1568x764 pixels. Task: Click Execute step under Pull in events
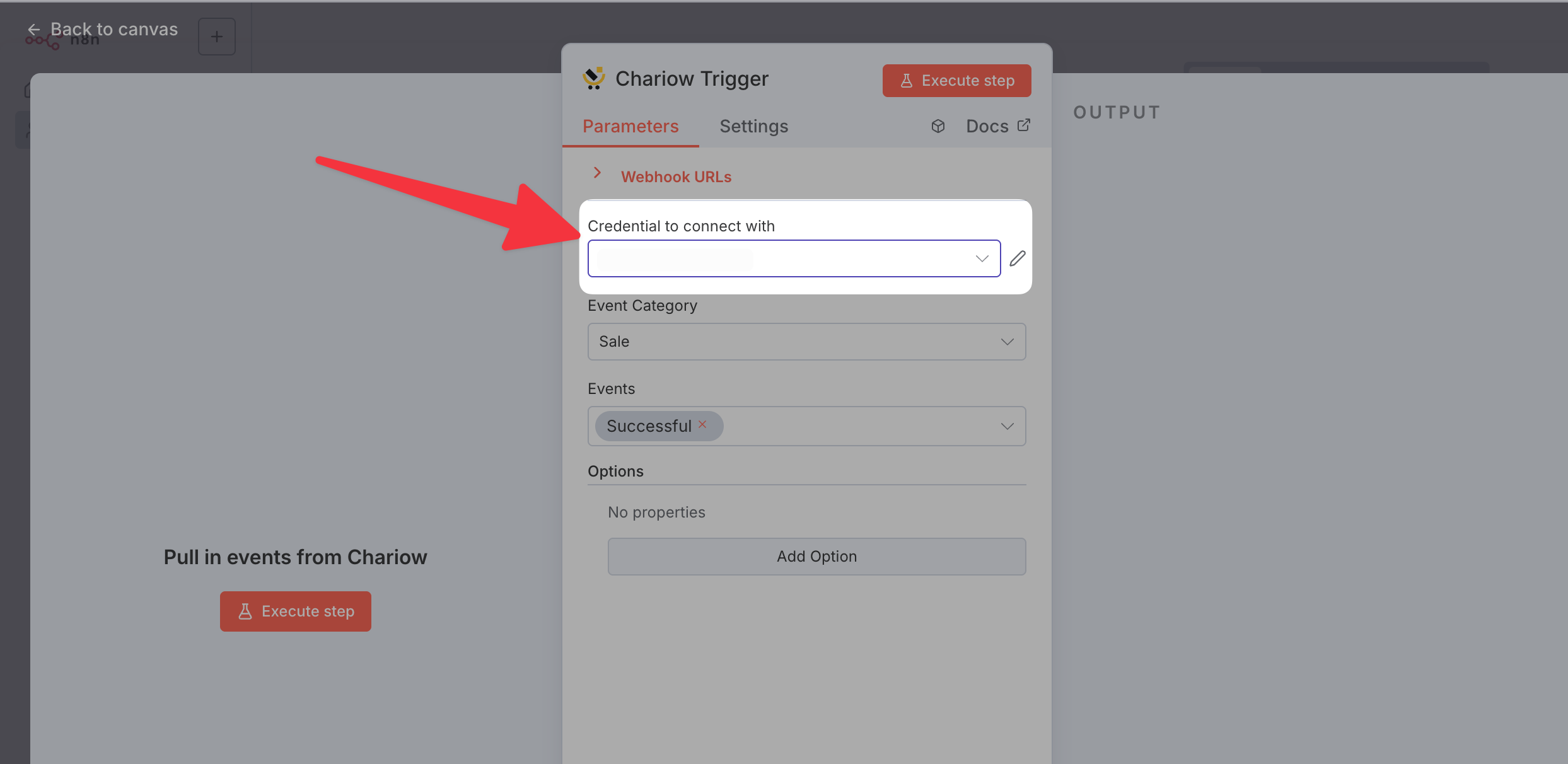pos(295,611)
